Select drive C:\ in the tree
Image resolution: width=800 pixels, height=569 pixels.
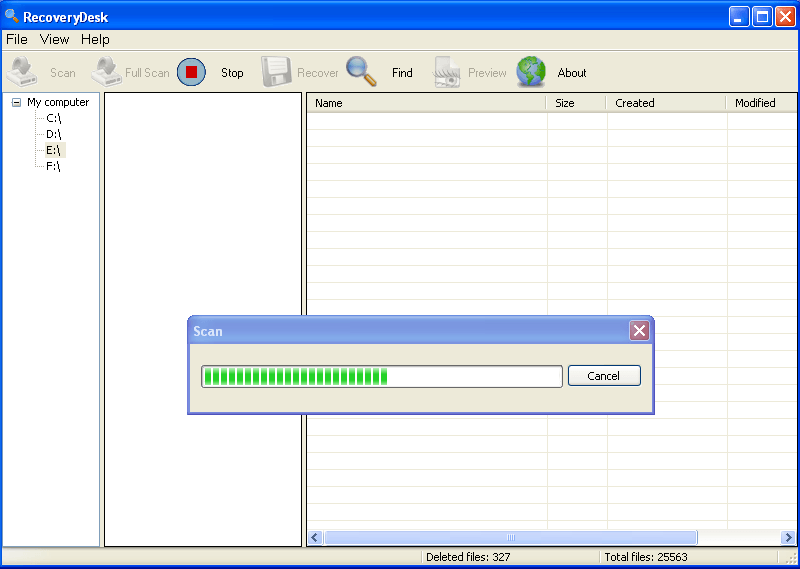54,118
